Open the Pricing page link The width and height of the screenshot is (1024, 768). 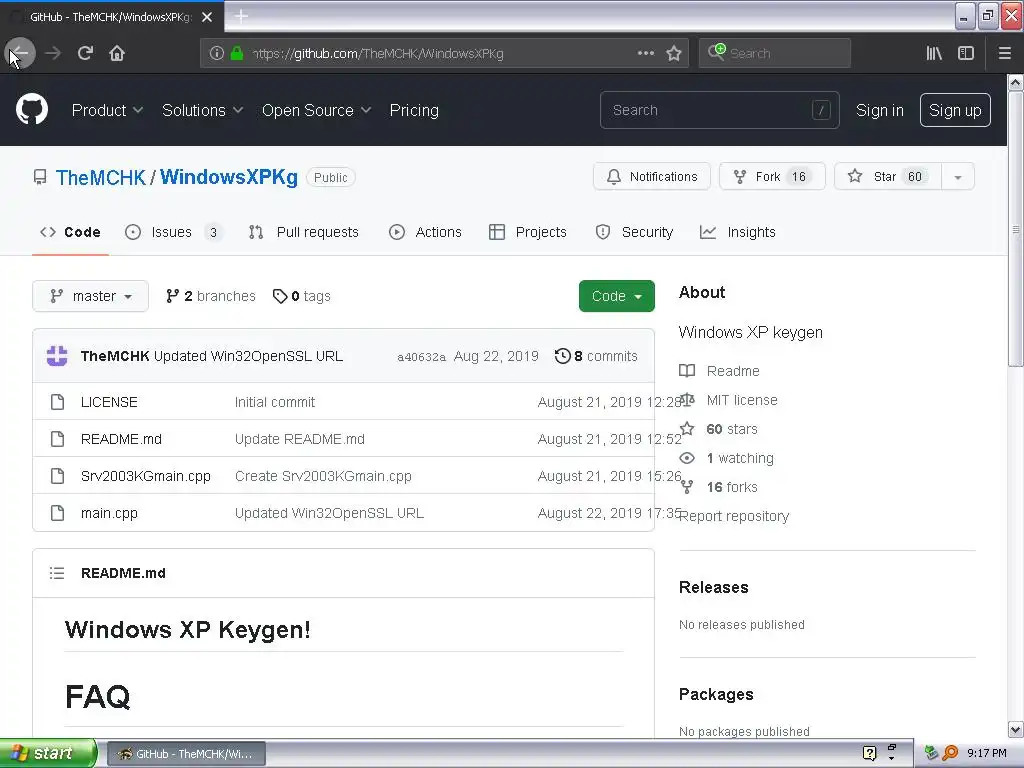pyautogui.click(x=414, y=110)
